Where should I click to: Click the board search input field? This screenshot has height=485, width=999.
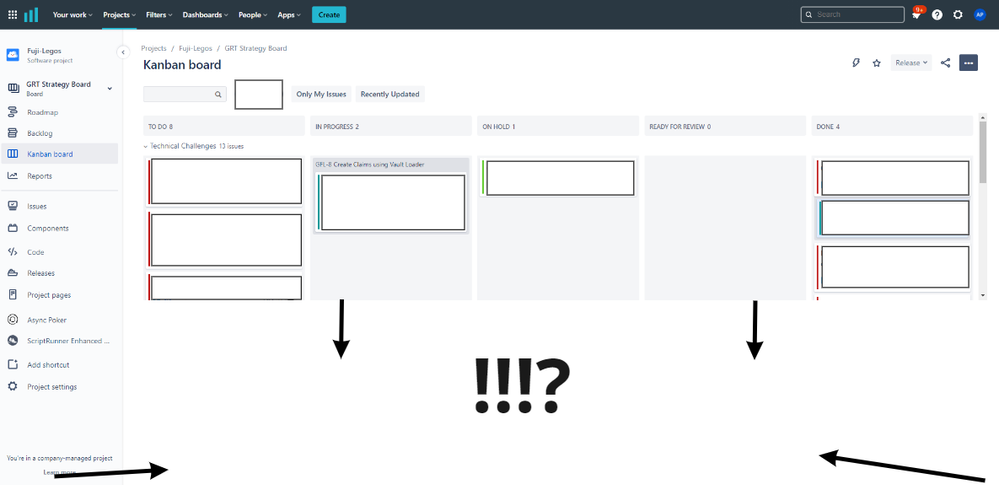click(178, 94)
